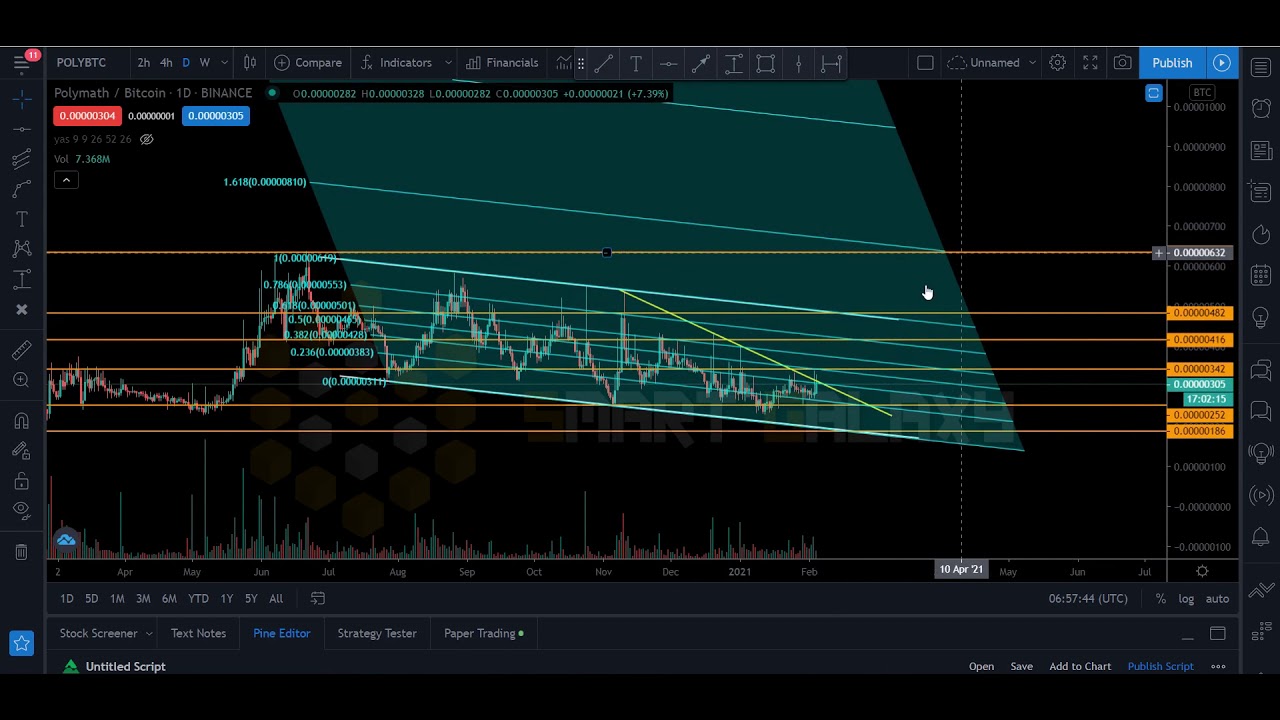Screen dimensions: 1280x720
Task: Open price scale settings gear at bottom right
Action: point(1202,571)
